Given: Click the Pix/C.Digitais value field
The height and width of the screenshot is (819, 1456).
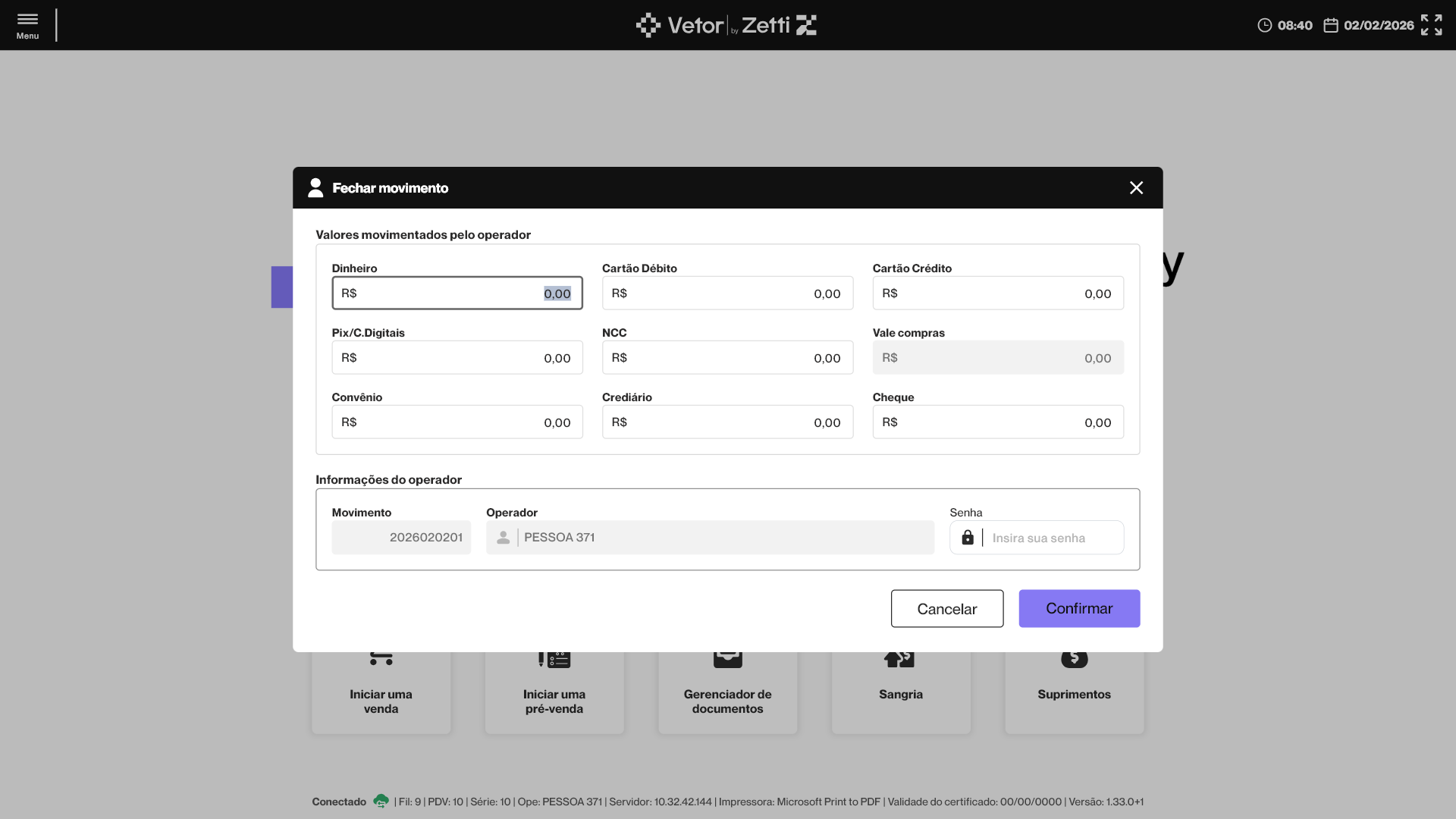Looking at the screenshot, I should pyautogui.click(x=457, y=358).
